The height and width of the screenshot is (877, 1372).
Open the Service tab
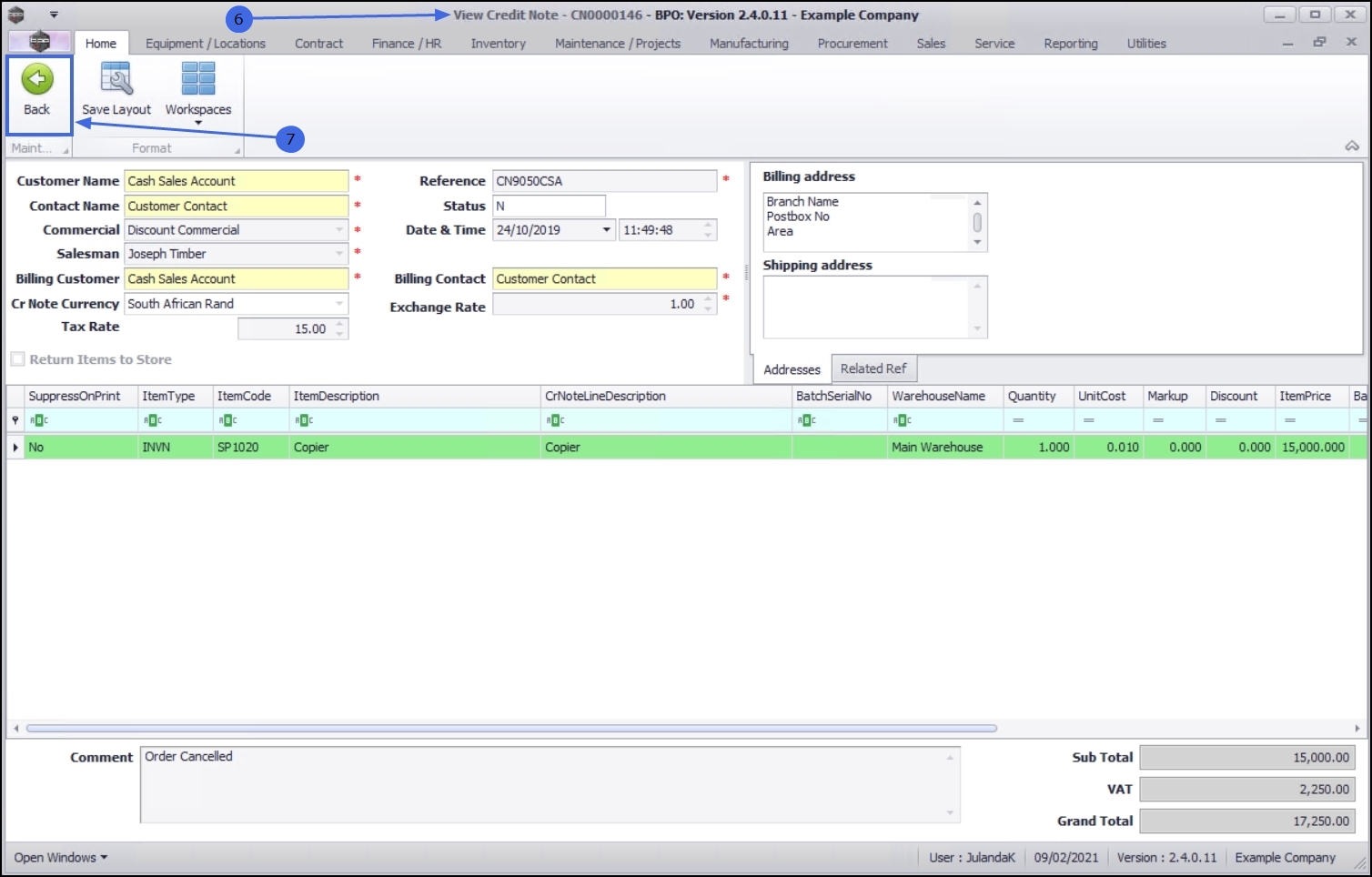click(994, 43)
